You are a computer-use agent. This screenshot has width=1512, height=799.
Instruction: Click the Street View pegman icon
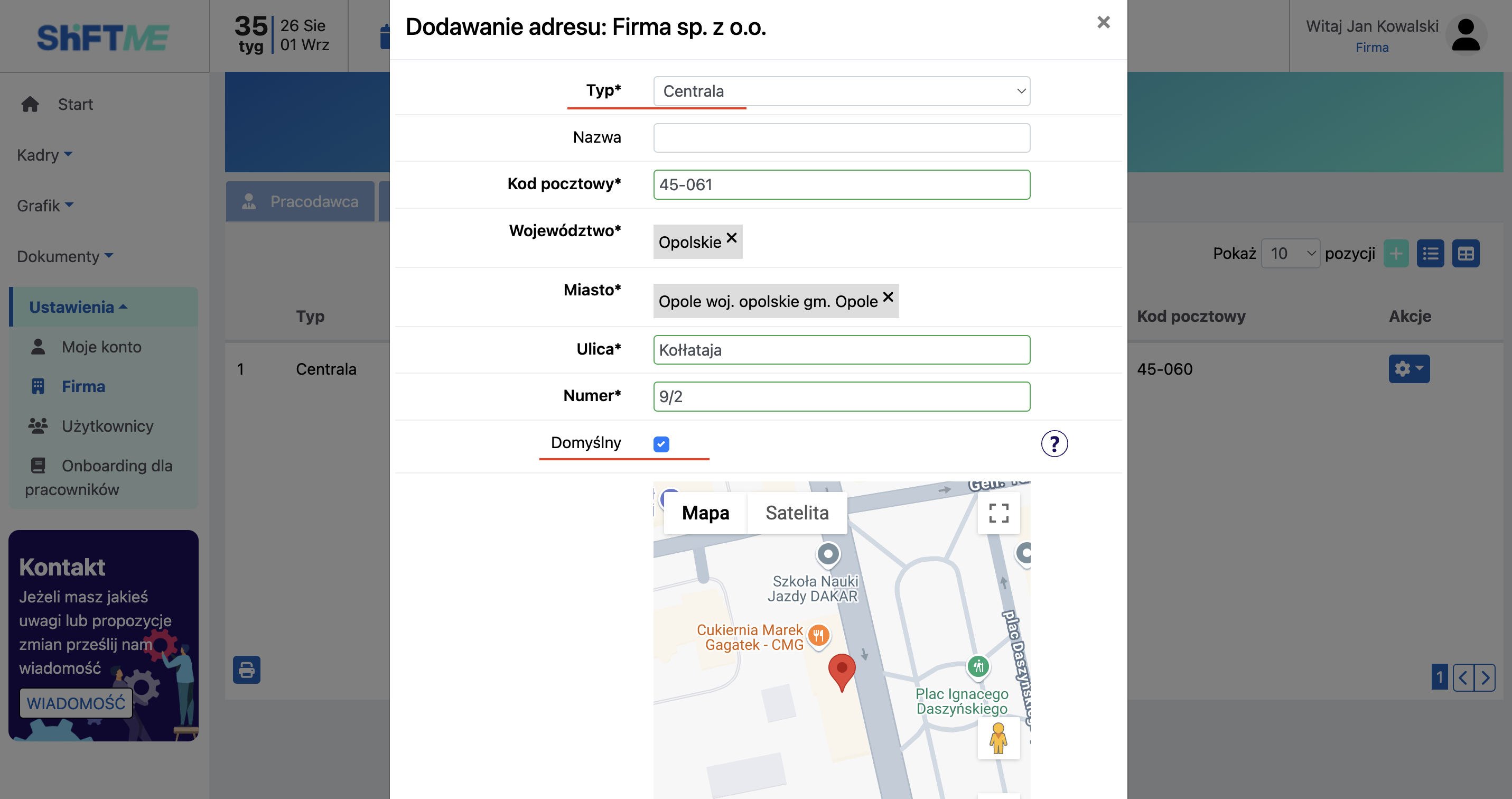pyautogui.click(x=998, y=739)
